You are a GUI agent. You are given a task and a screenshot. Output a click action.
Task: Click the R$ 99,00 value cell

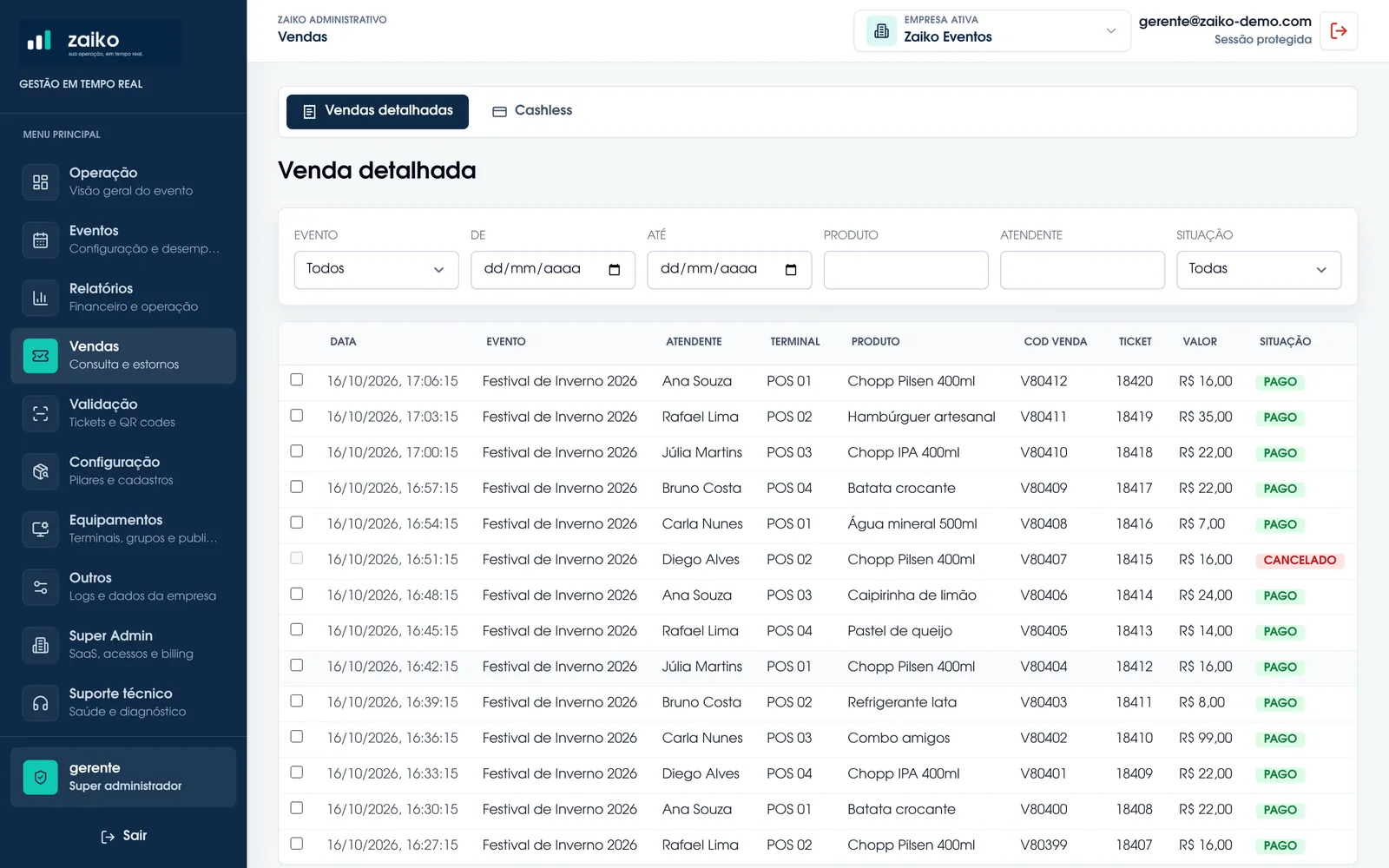(1205, 738)
